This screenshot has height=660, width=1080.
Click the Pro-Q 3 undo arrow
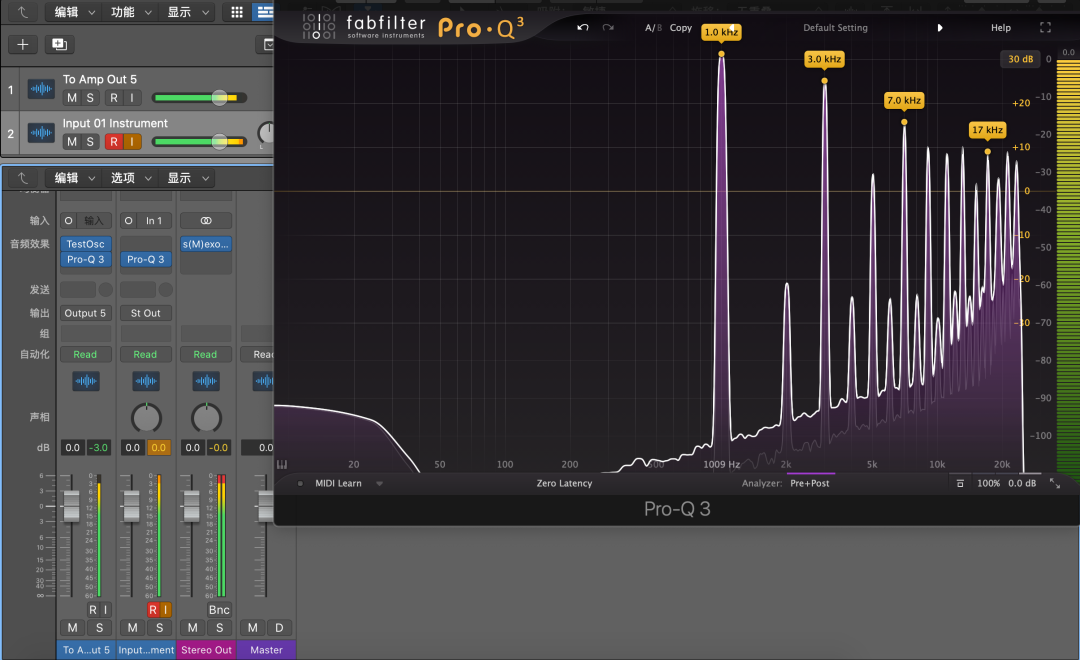(x=583, y=28)
